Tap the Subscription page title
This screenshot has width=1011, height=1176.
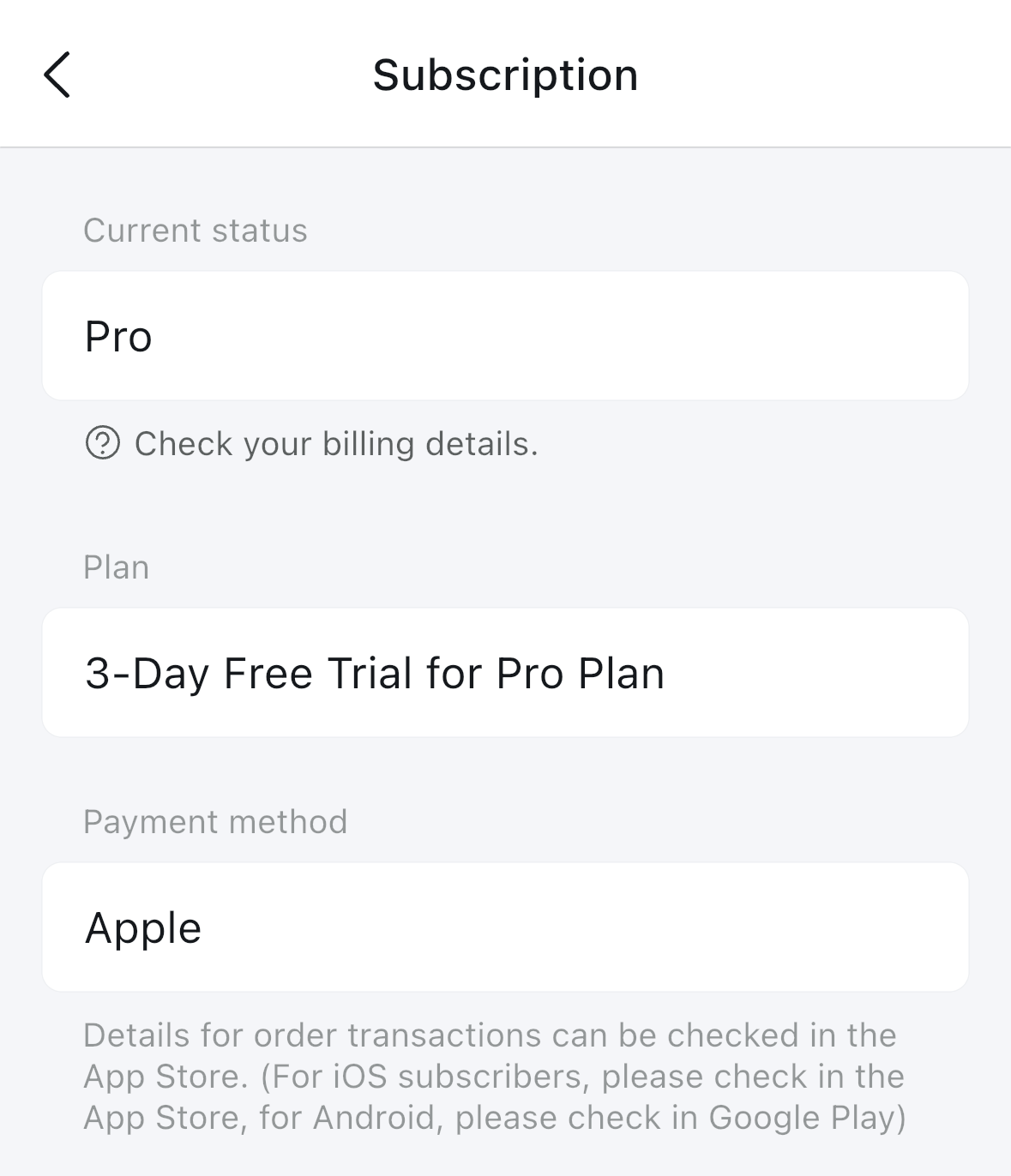point(505,75)
